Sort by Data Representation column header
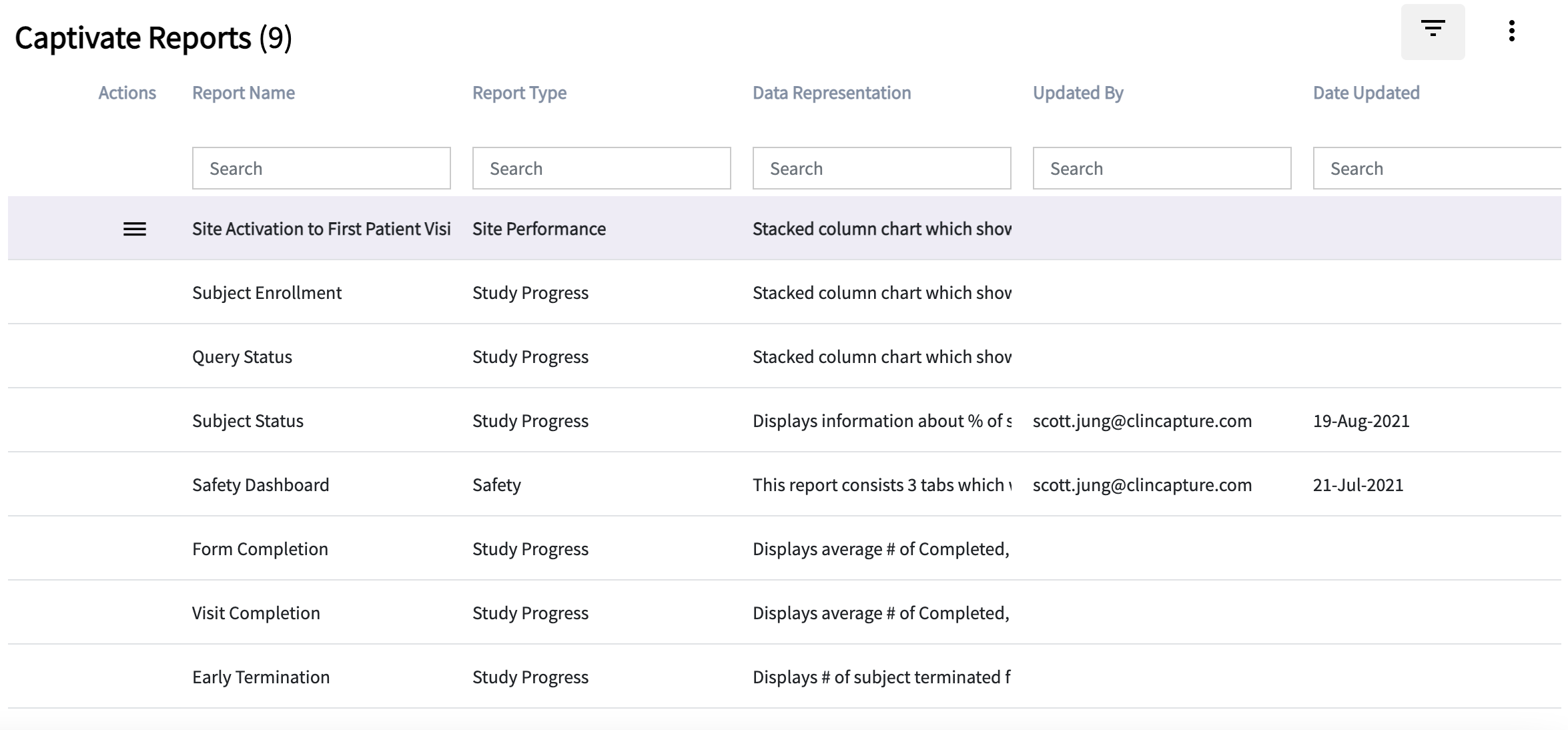The image size is (1568, 730). point(831,93)
